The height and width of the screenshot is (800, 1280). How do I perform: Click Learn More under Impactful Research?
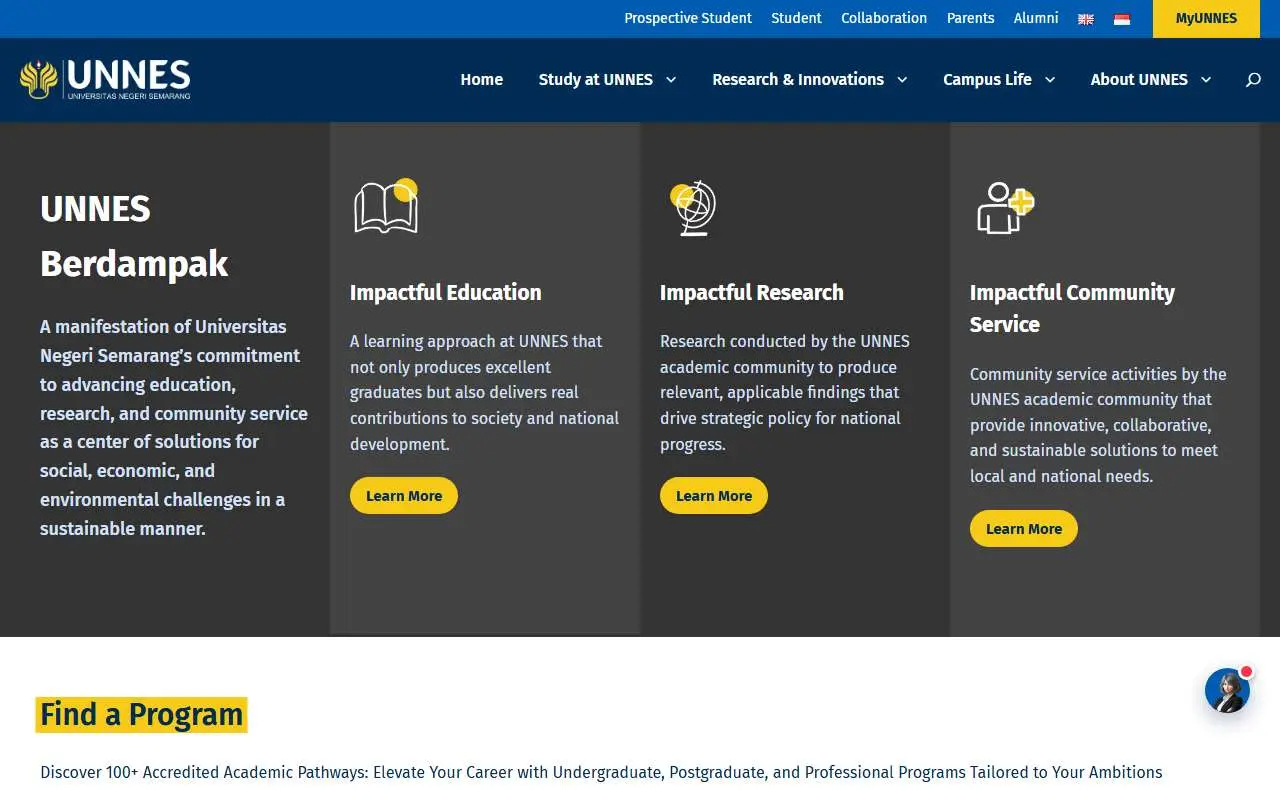[714, 496]
